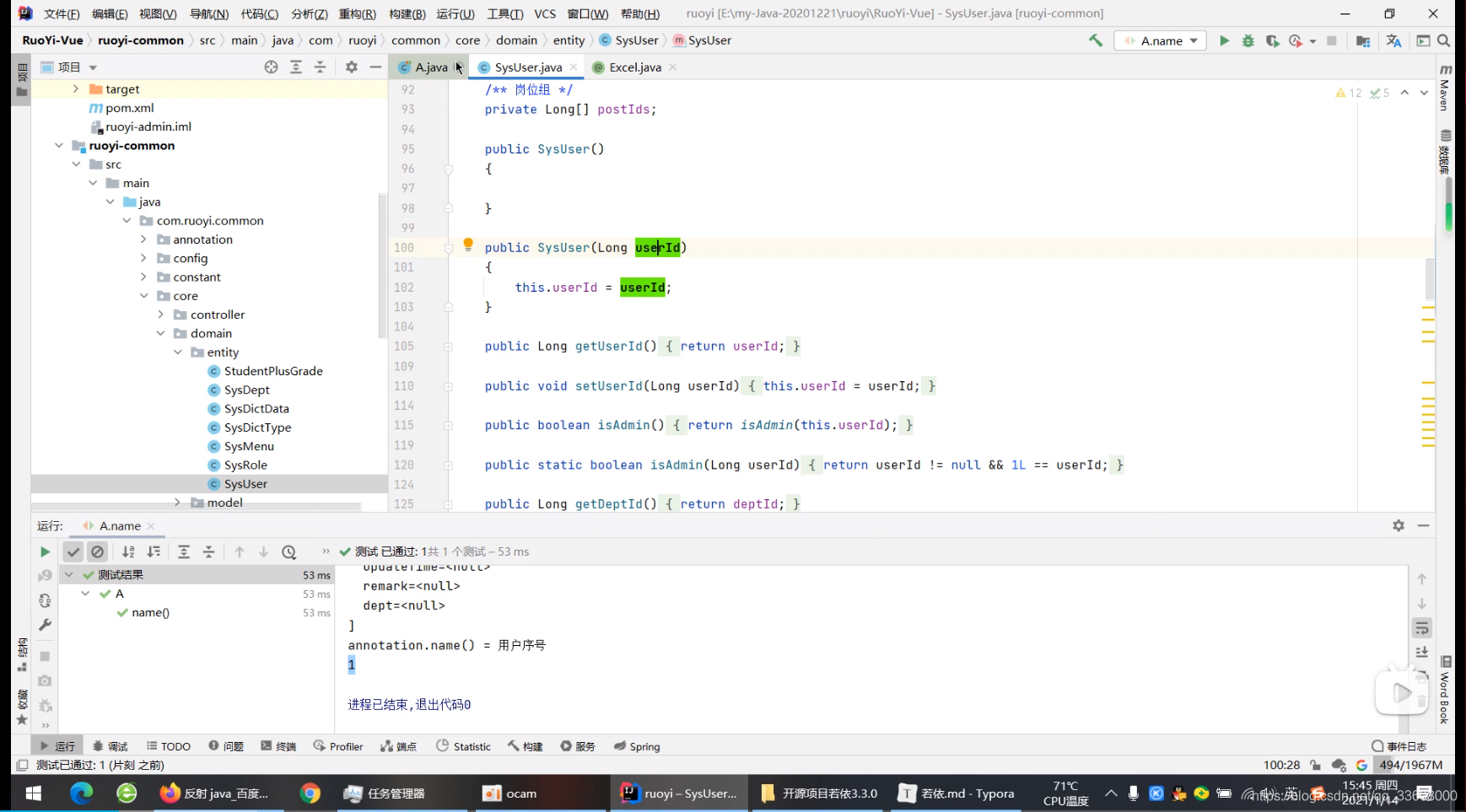Click console scroll up arrow
This screenshot has width=1466, height=812.
point(1422,579)
